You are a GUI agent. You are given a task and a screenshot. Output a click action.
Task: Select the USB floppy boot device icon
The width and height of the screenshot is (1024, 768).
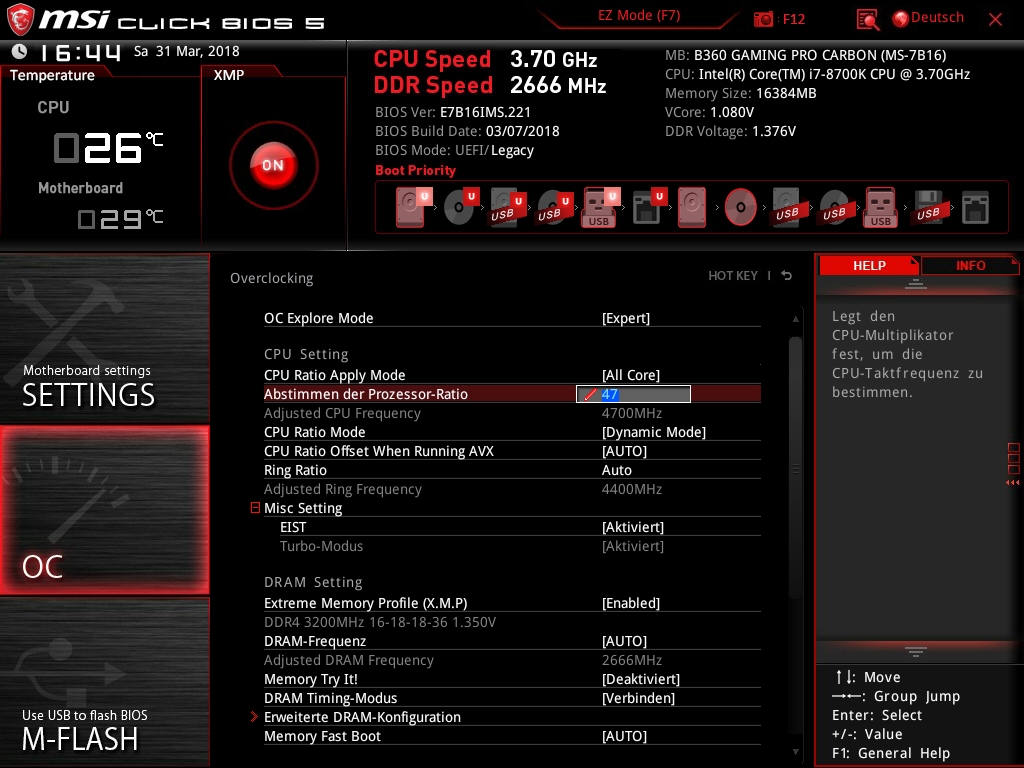[928, 207]
